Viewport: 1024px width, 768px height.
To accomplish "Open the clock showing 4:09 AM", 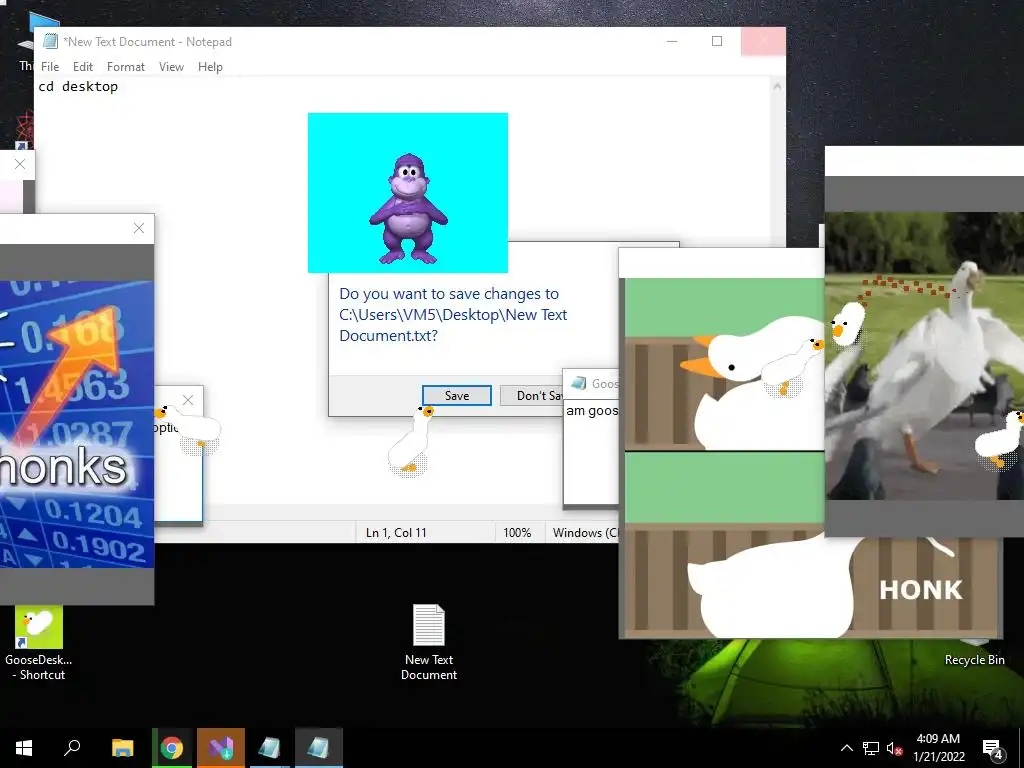I will [x=938, y=748].
